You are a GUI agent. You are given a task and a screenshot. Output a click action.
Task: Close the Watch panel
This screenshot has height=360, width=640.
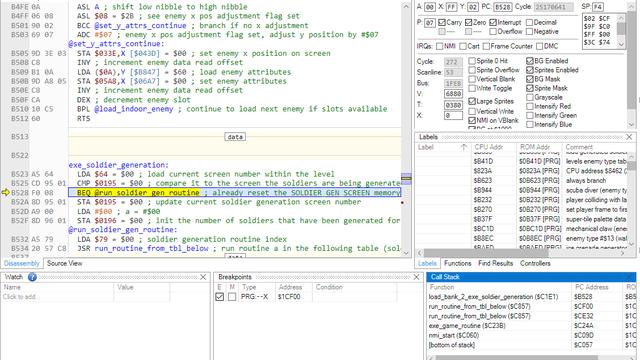click(x=203, y=277)
